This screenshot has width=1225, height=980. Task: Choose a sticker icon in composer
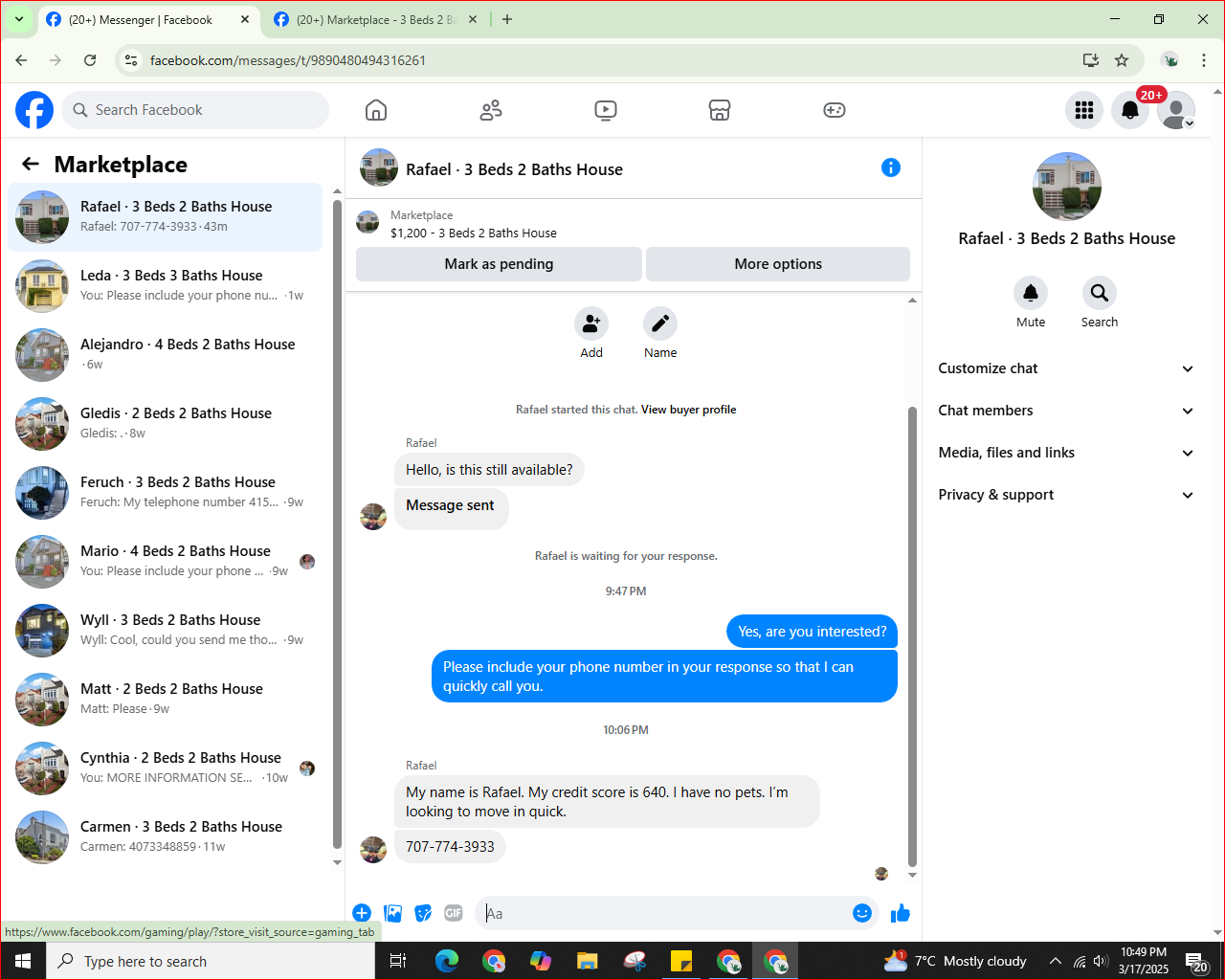(x=423, y=913)
